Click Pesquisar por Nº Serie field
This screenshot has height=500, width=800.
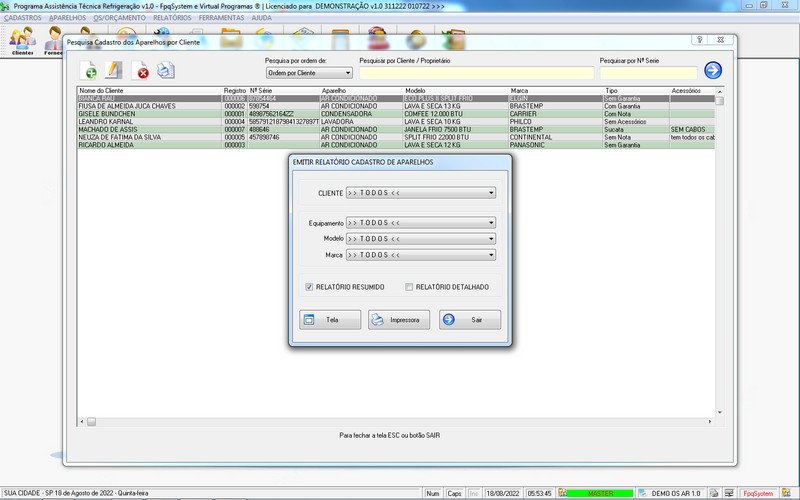(x=648, y=73)
